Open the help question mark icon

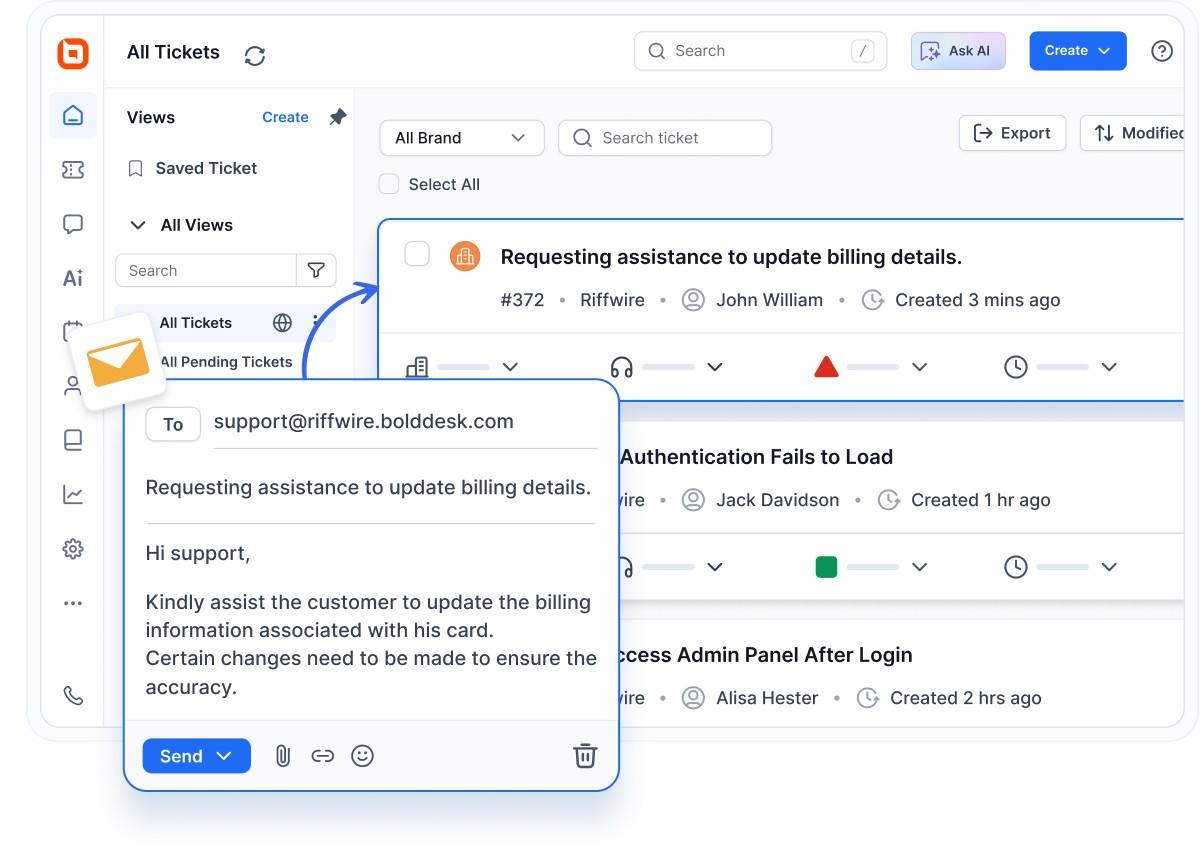coord(1161,51)
